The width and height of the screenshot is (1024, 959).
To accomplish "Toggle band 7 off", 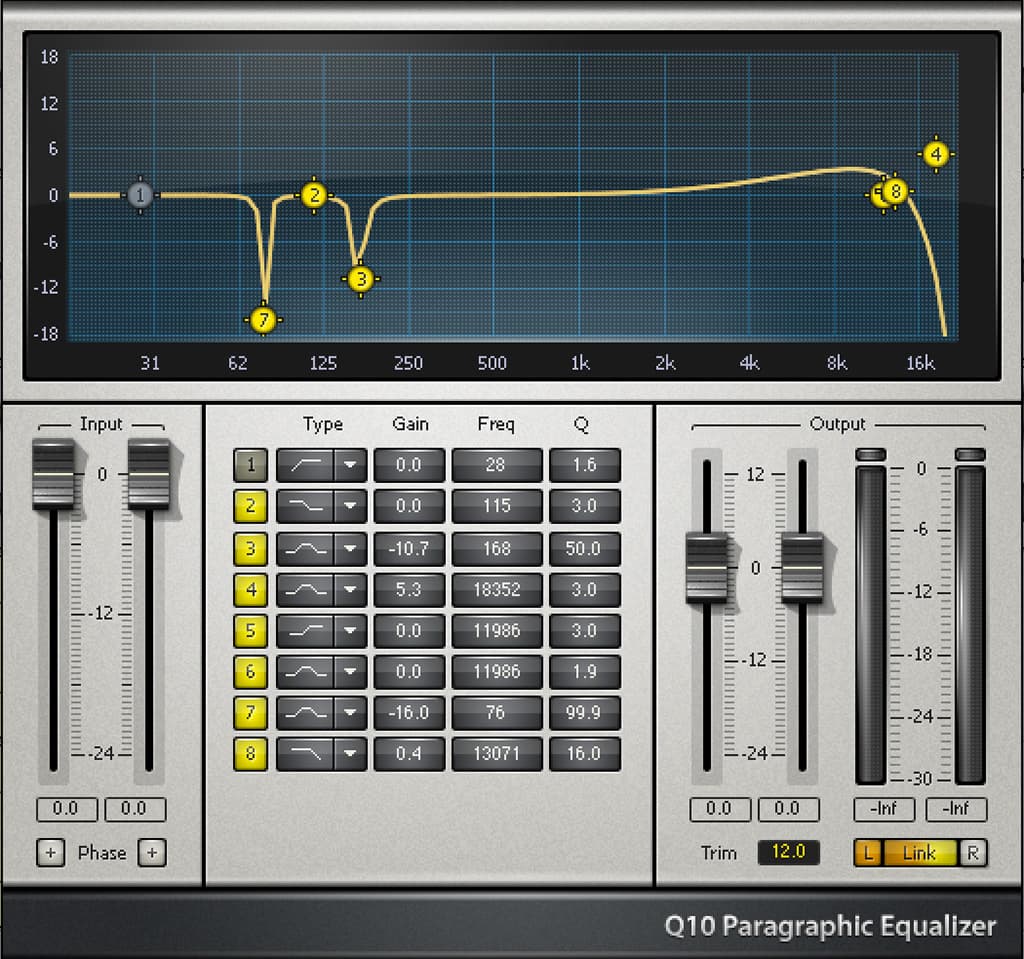I will click(250, 712).
